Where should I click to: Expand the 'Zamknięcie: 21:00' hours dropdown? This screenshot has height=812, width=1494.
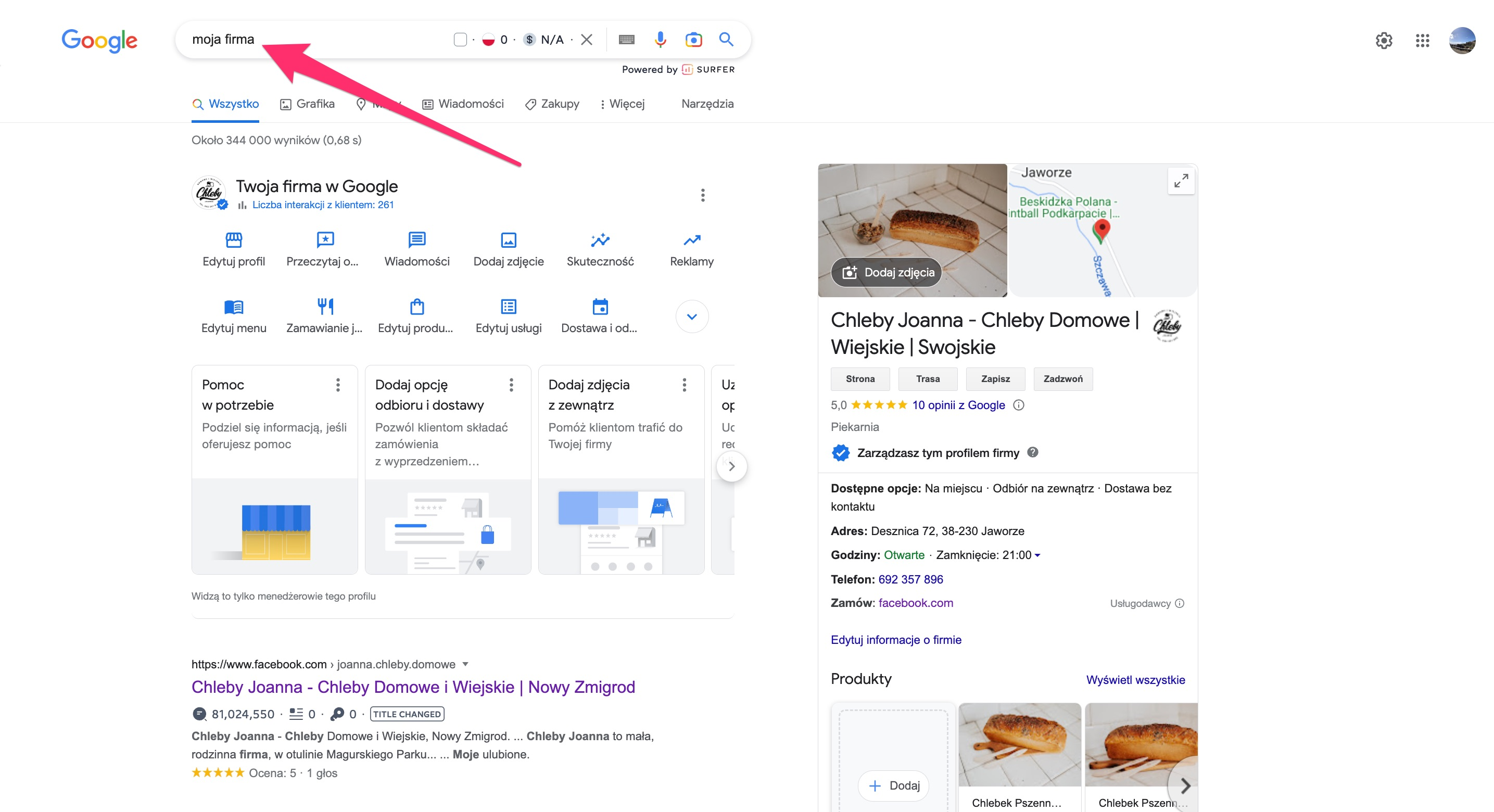1037,555
